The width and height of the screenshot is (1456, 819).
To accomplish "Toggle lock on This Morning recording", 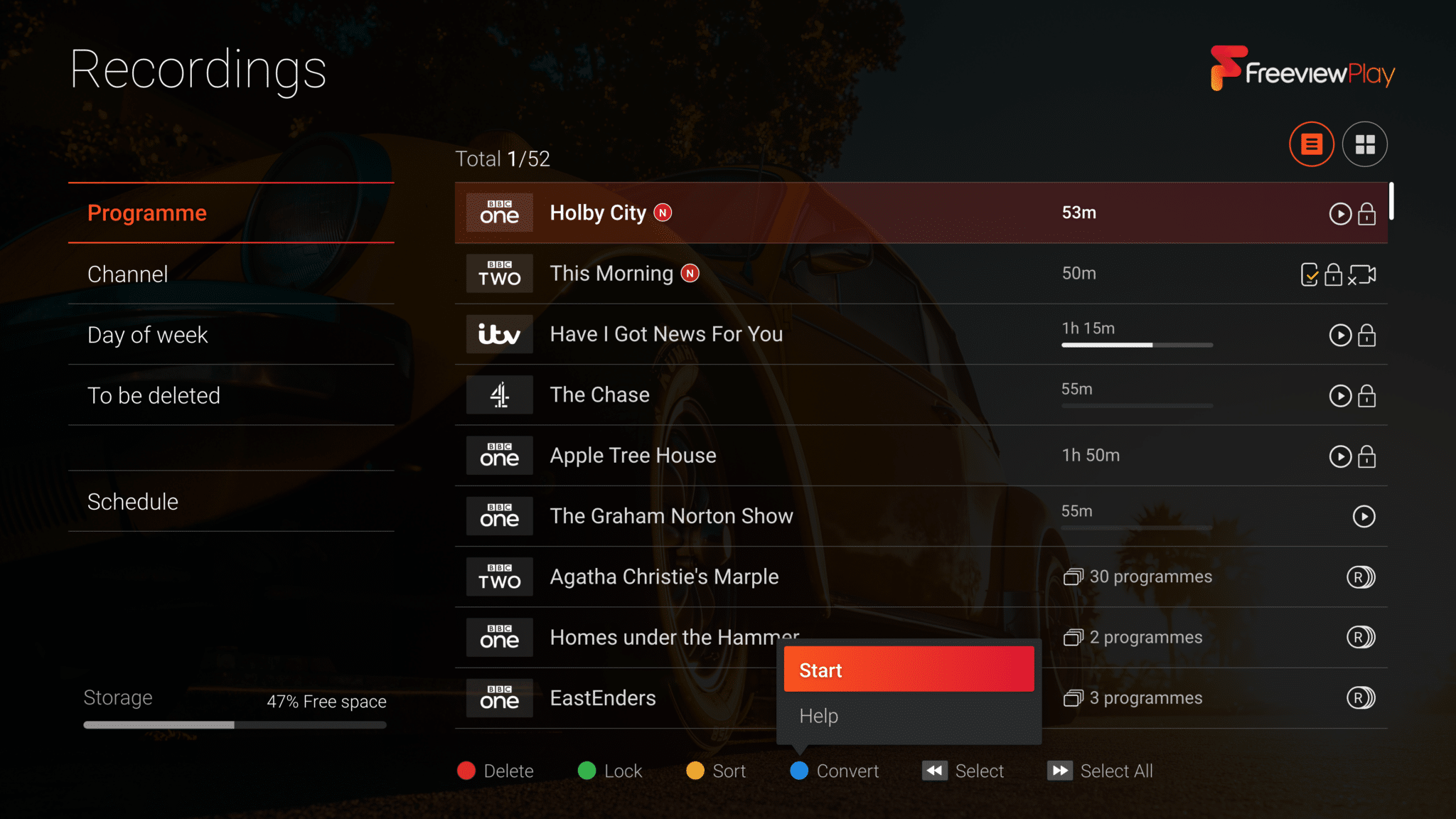I will click(x=1335, y=273).
